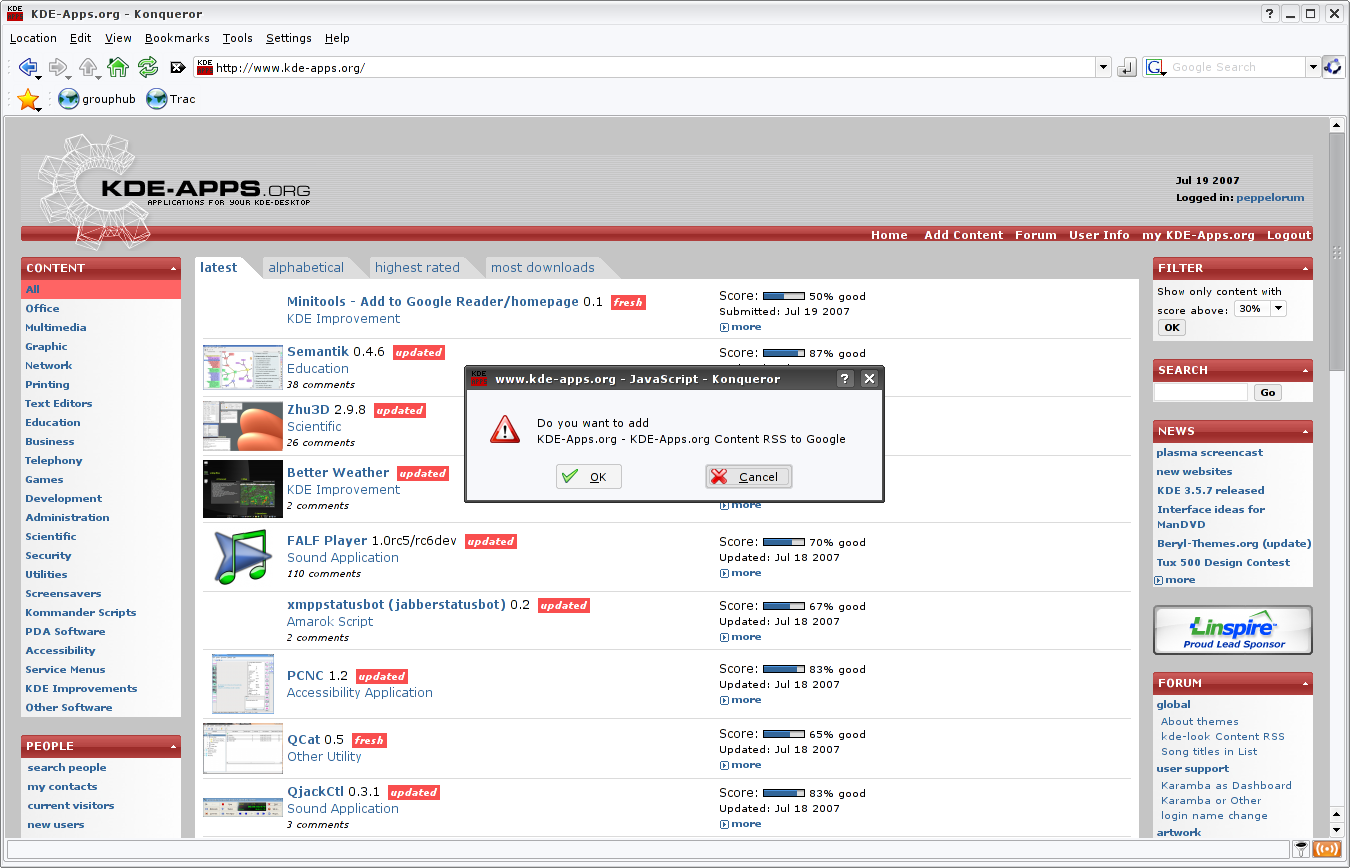
Task: Click the PCNC score bar at 83%
Action: click(x=783, y=669)
